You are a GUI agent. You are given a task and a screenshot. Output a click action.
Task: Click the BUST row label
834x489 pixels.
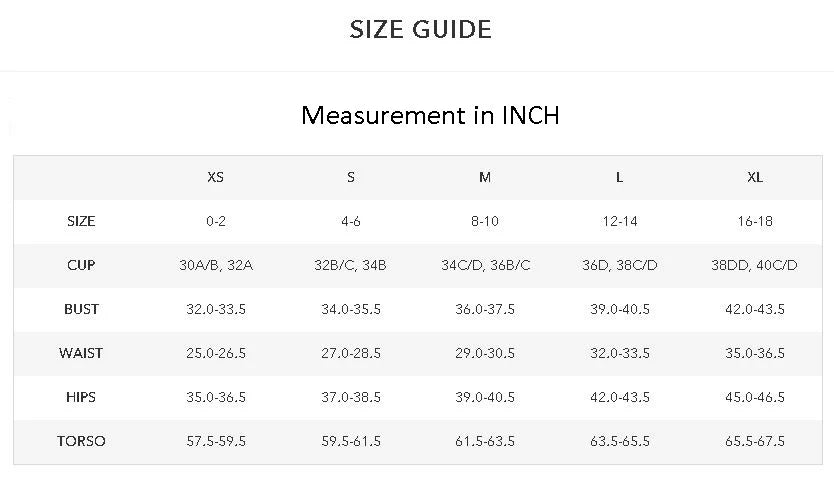(x=81, y=309)
